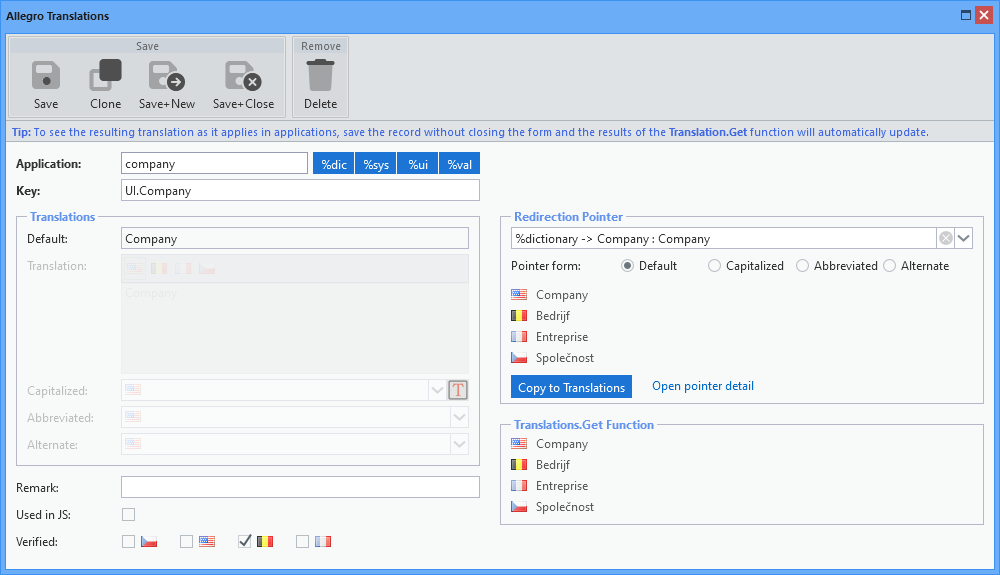Maximize the Allegro Translations window
The height and width of the screenshot is (575, 1000).
(x=966, y=15)
